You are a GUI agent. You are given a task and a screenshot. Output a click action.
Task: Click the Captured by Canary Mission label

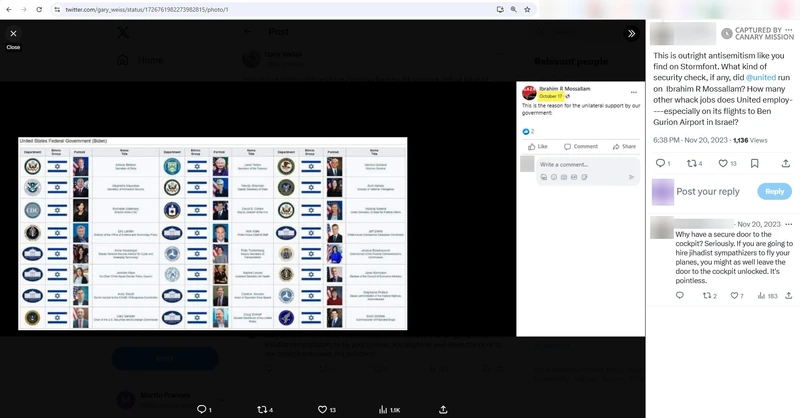tap(758, 34)
